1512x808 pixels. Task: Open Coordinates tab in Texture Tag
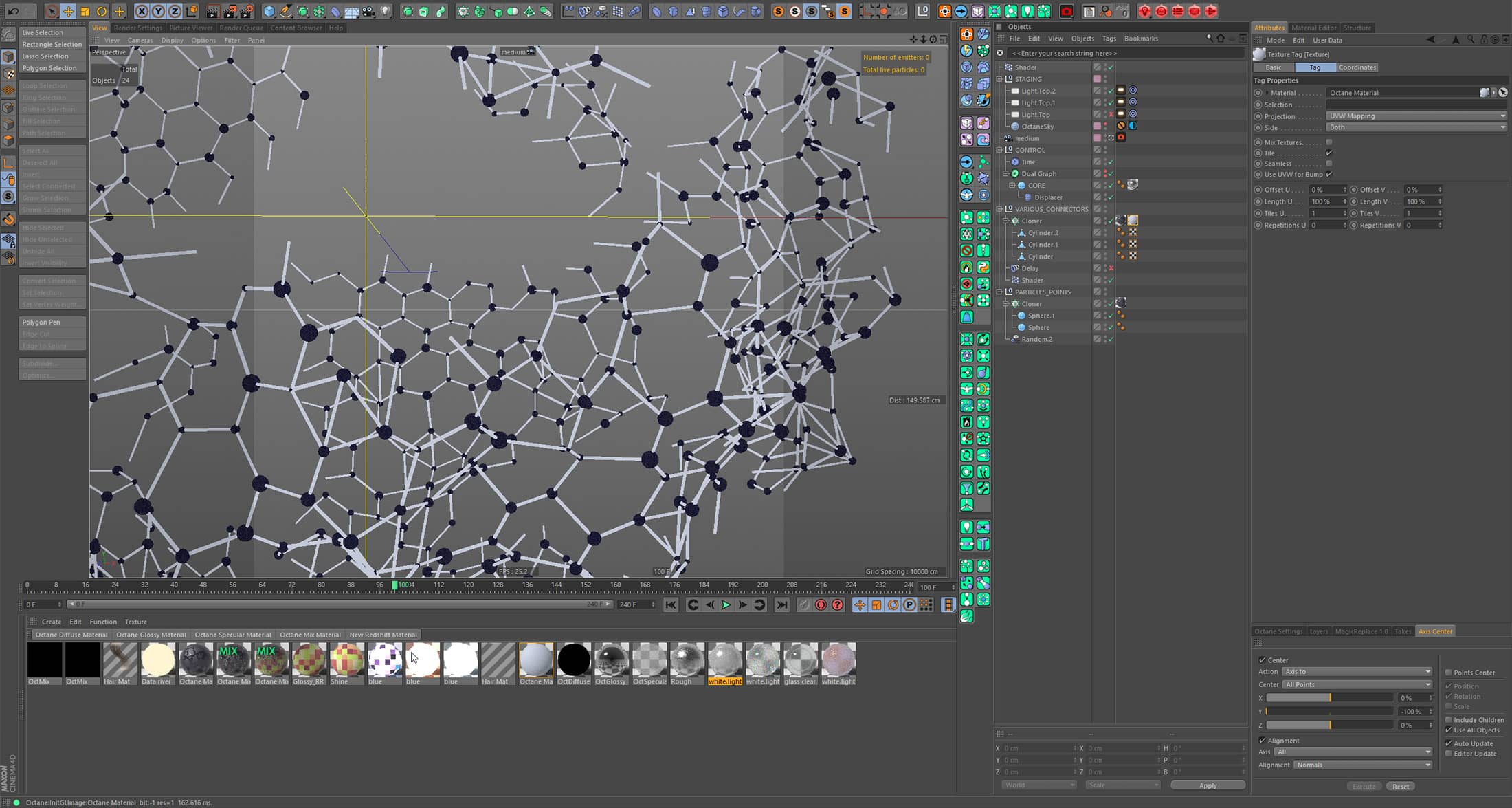coord(1357,67)
